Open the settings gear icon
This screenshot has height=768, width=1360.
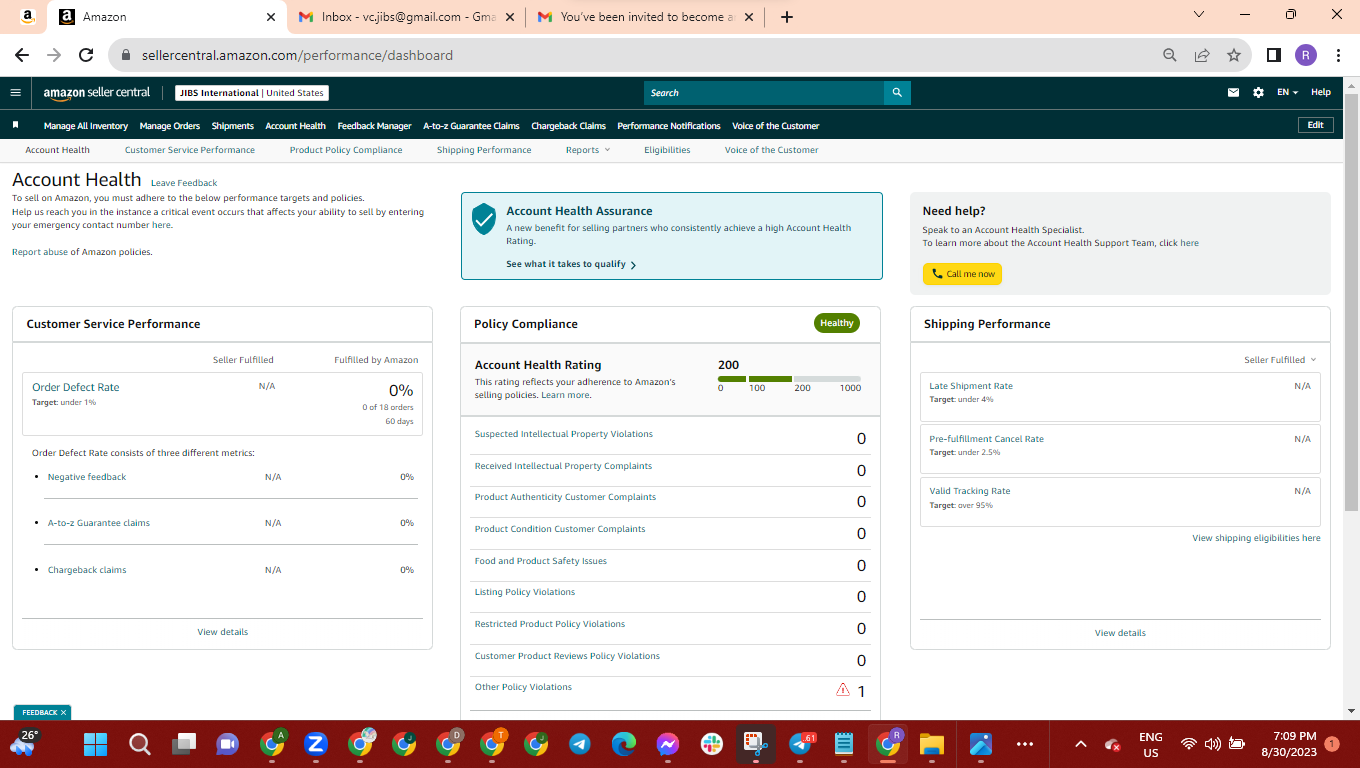tap(1258, 93)
